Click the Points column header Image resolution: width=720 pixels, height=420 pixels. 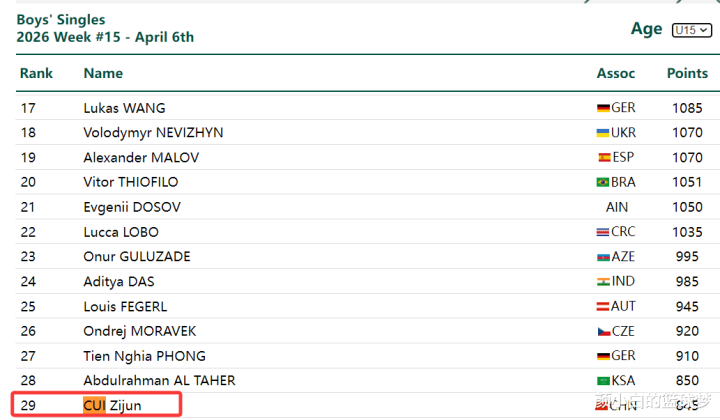pyautogui.click(x=687, y=73)
